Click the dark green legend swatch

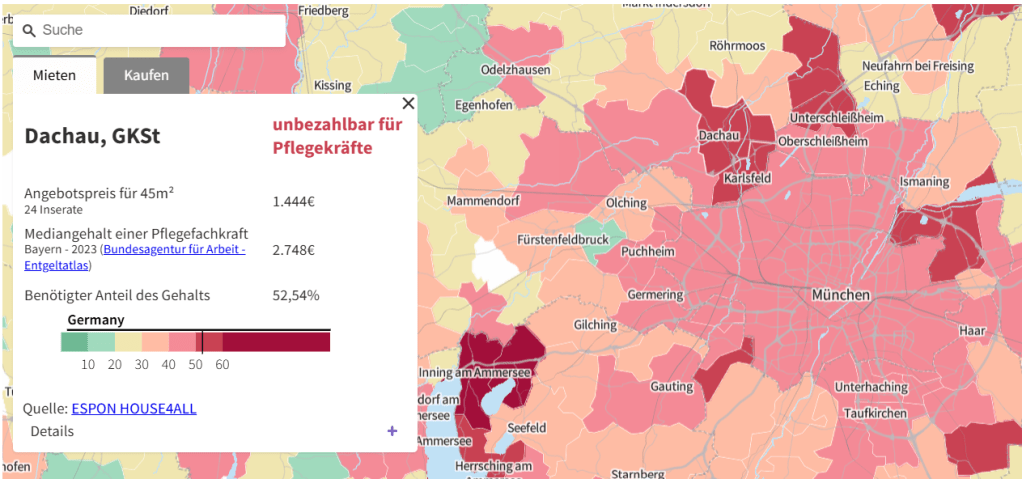74,342
